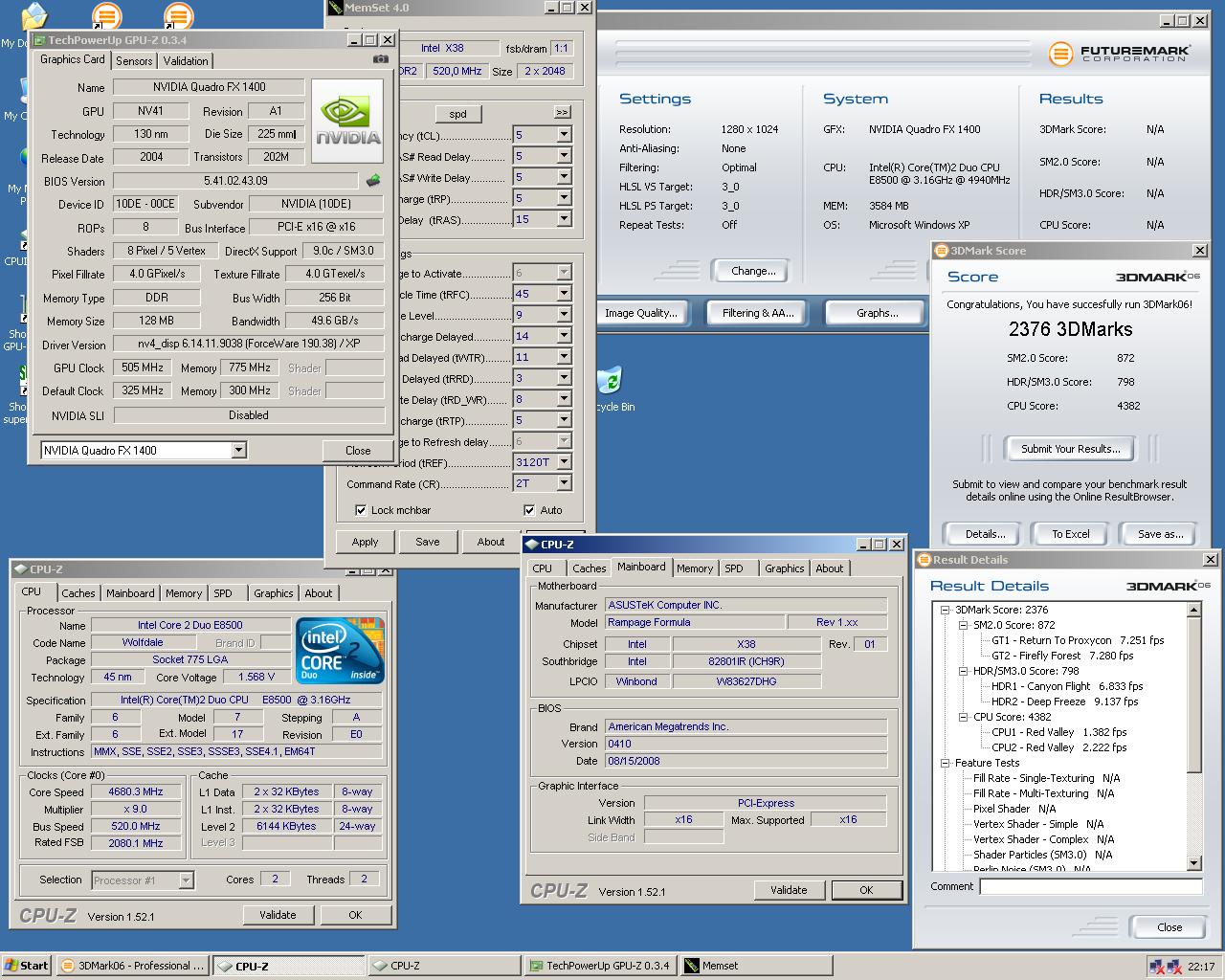Click the Comment input field
The width and height of the screenshot is (1225, 980).
pos(1091,886)
